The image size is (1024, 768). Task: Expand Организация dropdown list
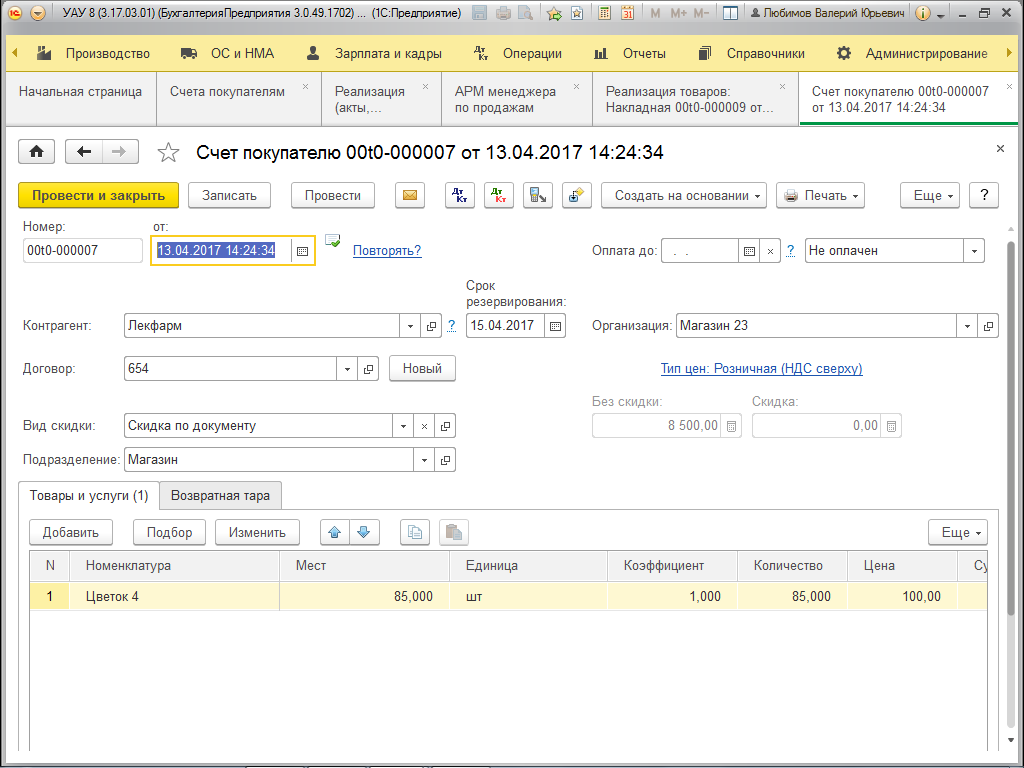(x=967, y=326)
